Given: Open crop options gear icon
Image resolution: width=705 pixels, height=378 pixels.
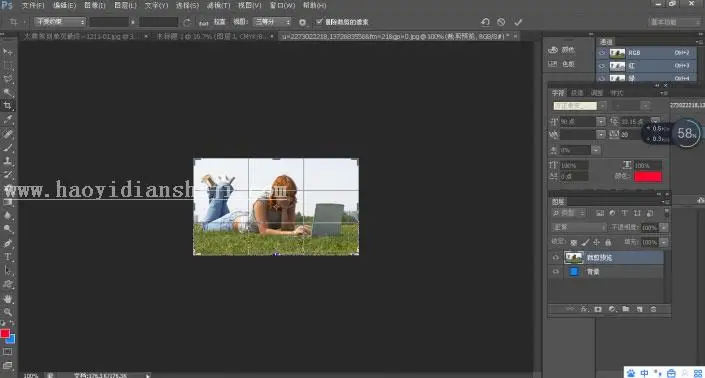Looking at the screenshot, I should tap(302, 22).
